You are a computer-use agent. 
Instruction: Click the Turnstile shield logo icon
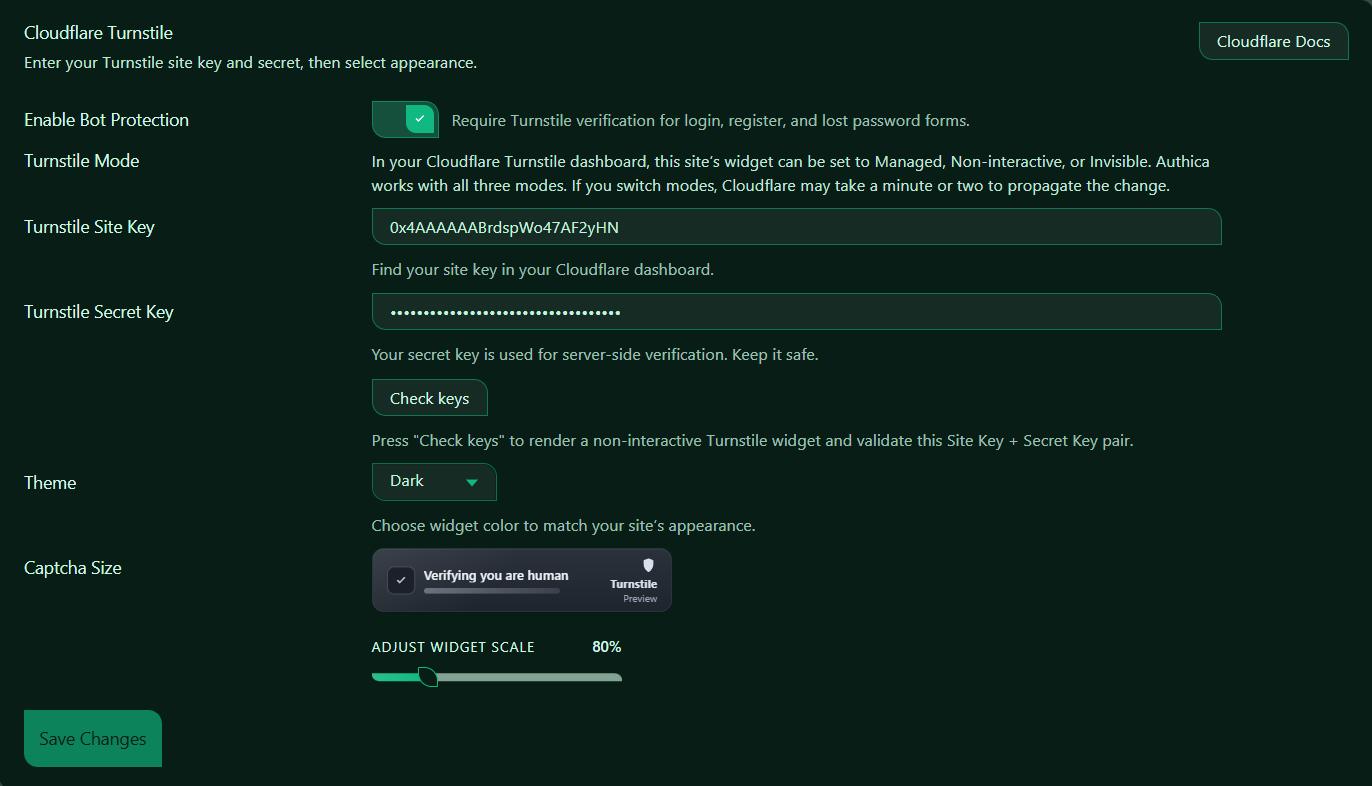648,565
